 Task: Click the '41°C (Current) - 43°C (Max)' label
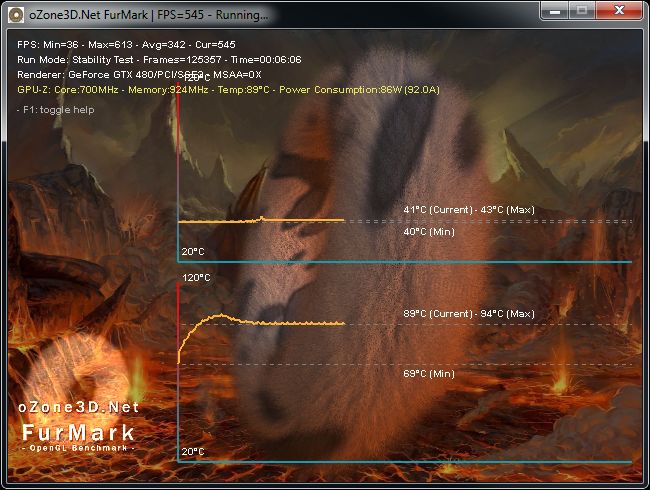coord(469,210)
